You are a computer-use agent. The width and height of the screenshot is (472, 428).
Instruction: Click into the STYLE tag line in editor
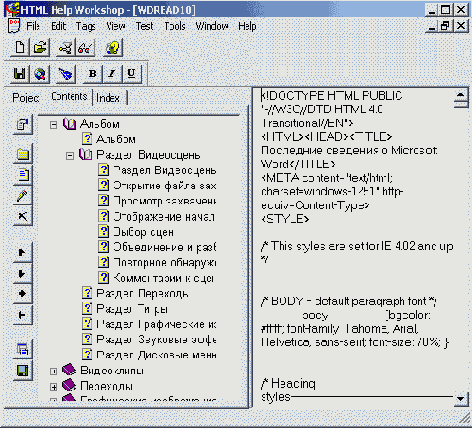[285, 219]
